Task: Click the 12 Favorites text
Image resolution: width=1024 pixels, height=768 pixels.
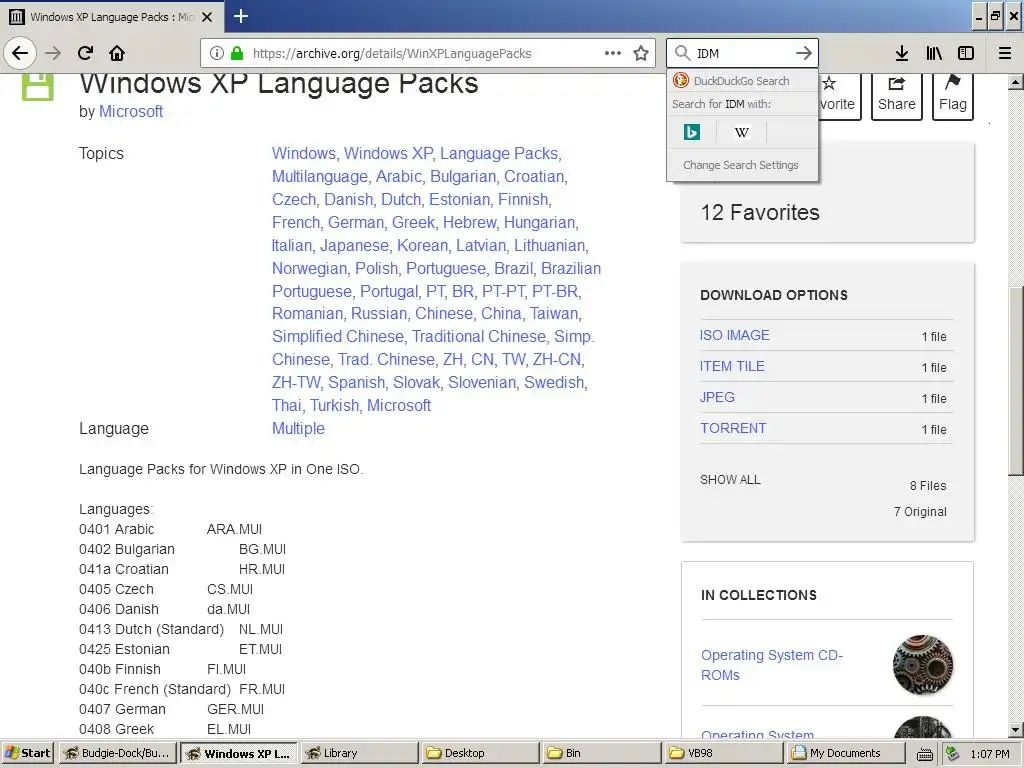Action: (760, 212)
